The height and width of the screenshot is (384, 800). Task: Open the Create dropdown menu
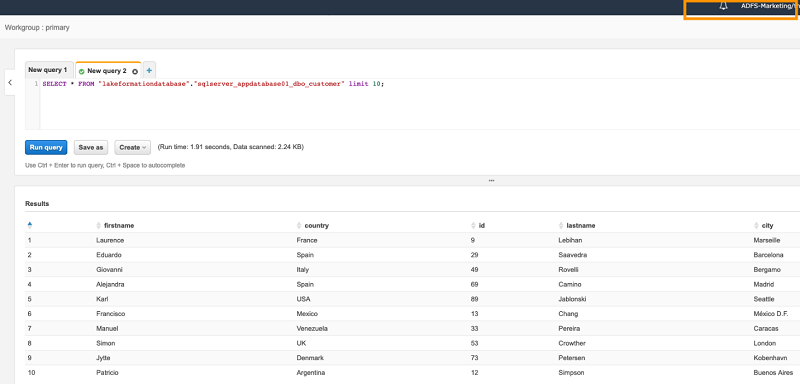pyautogui.click(x=133, y=147)
